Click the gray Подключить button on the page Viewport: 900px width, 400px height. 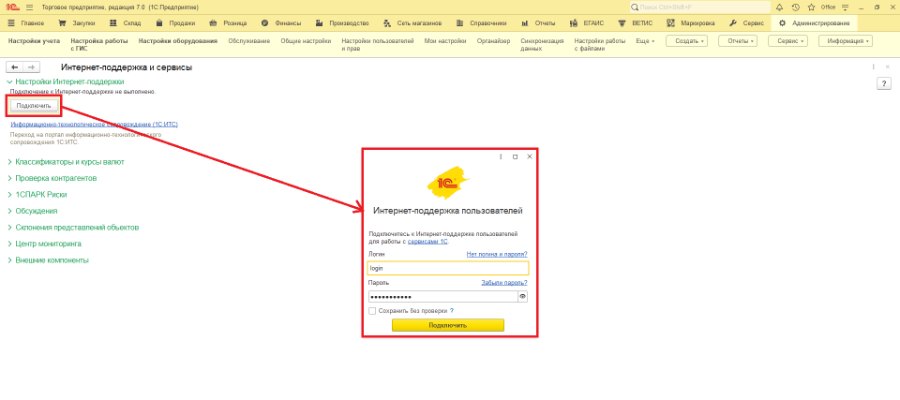click(x=34, y=106)
